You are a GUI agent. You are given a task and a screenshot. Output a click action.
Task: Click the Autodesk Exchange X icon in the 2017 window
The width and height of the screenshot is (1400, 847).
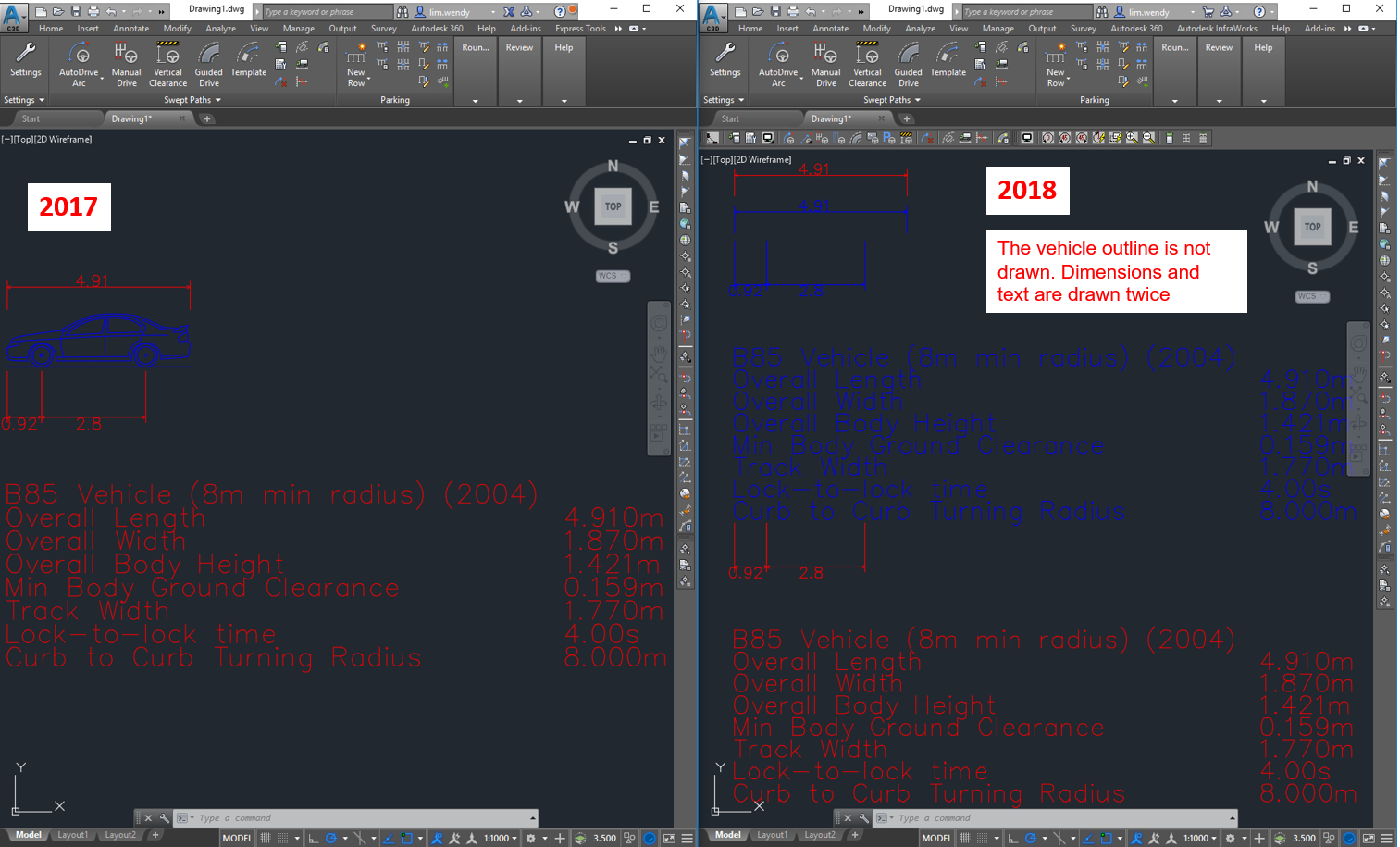(509, 12)
